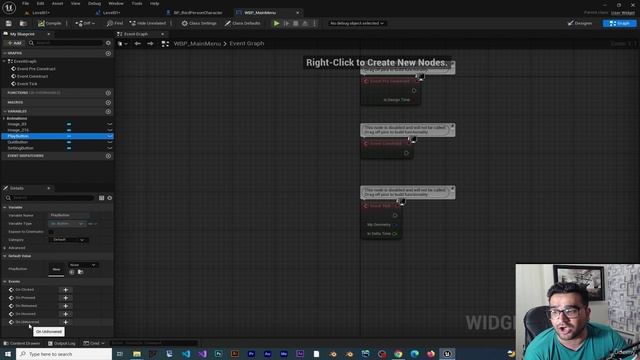Viewport: 640px width, 360px height.
Task: Click the Unreal Engine logo icon
Action: click(9, 7)
